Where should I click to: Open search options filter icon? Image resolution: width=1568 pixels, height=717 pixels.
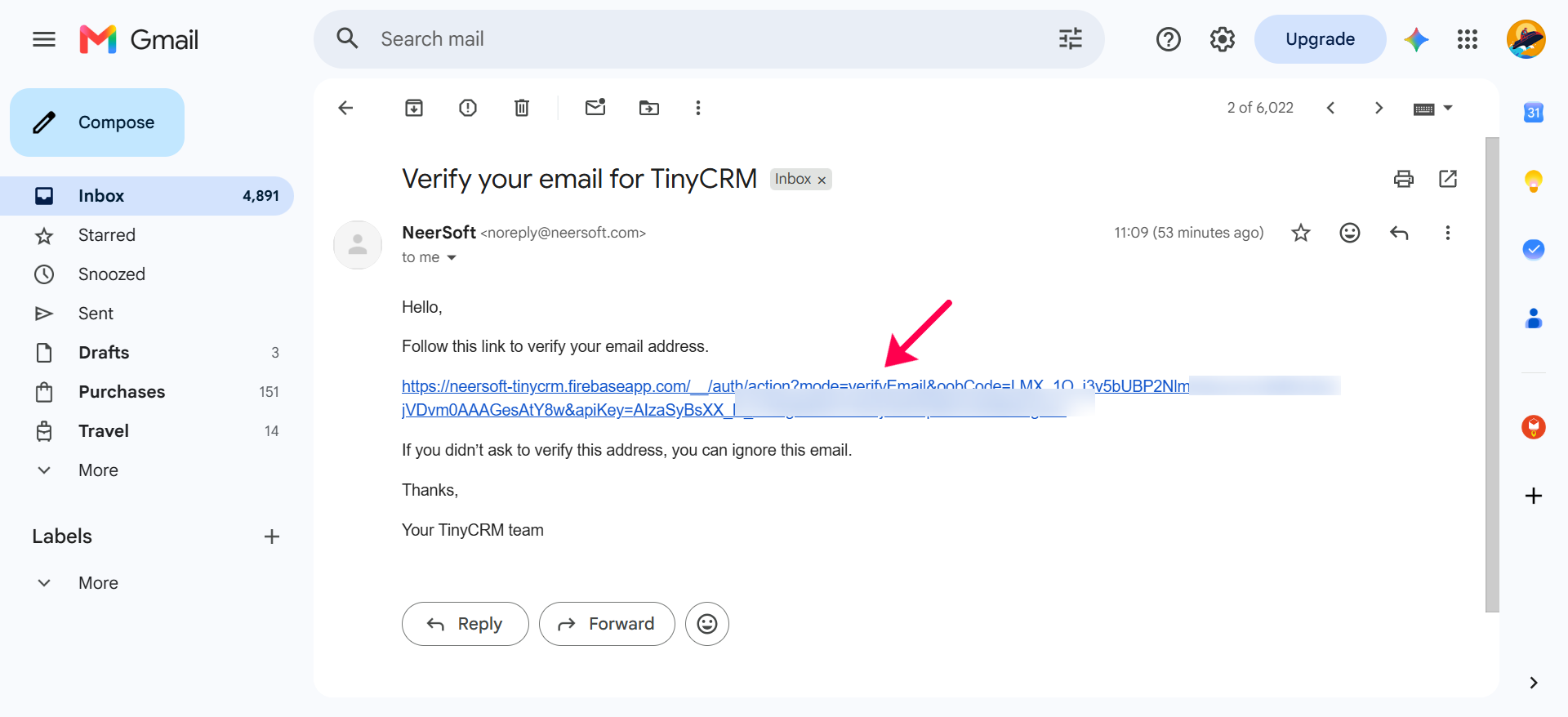coord(1070,38)
